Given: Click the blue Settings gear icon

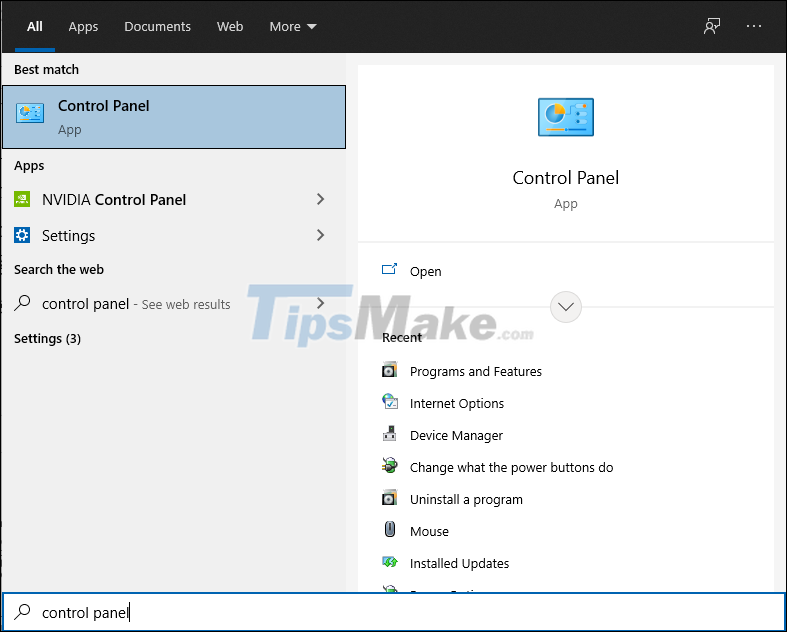Looking at the screenshot, I should 22,235.
